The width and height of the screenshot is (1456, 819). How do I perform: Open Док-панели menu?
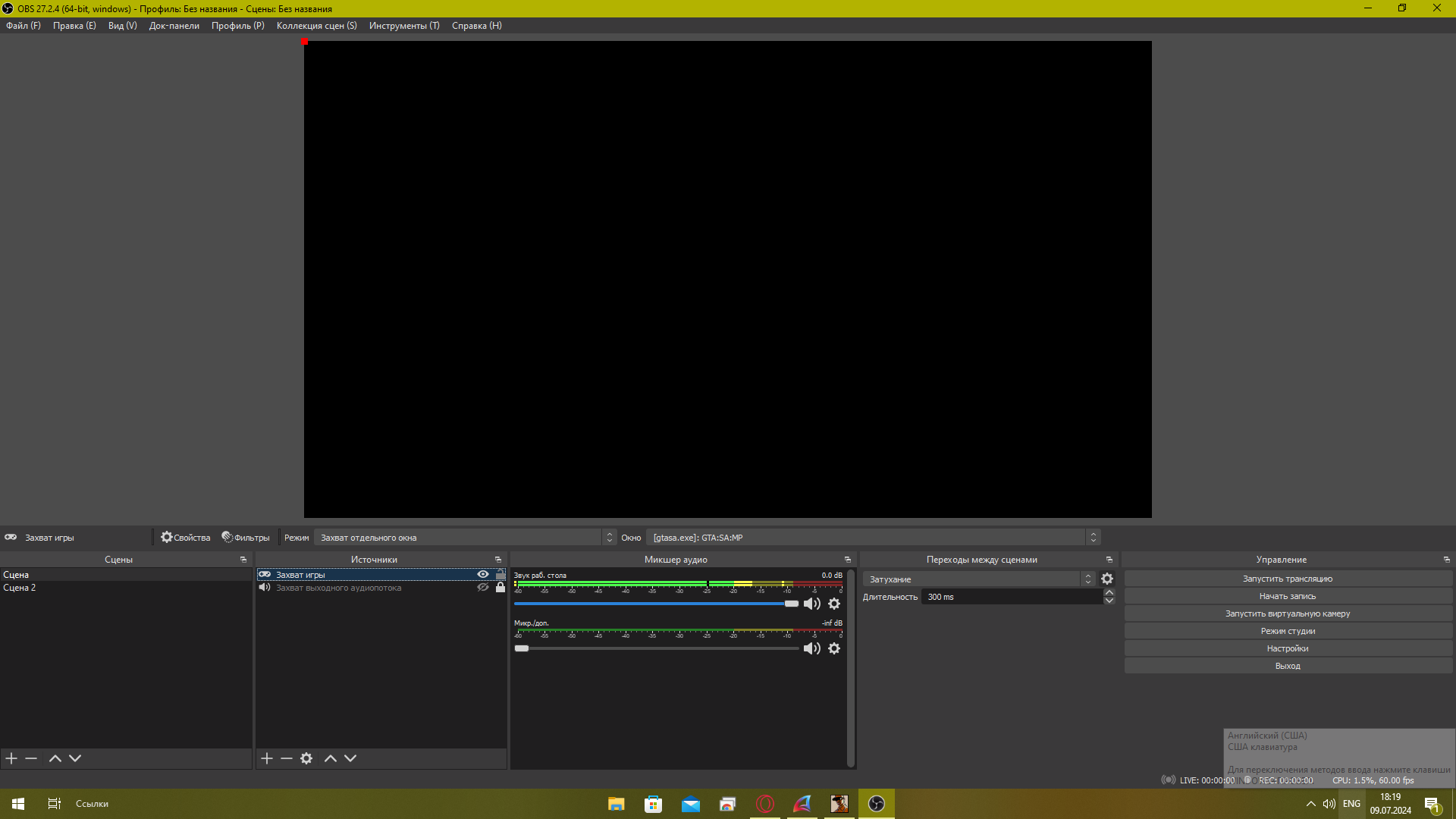tap(174, 26)
